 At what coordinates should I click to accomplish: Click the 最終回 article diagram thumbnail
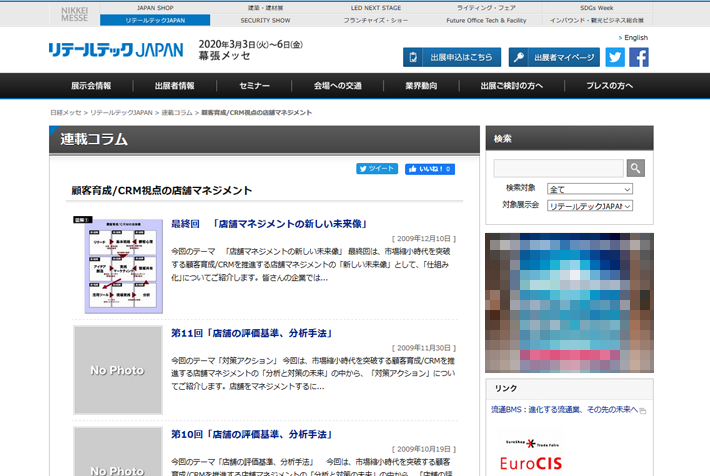[118, 265]
